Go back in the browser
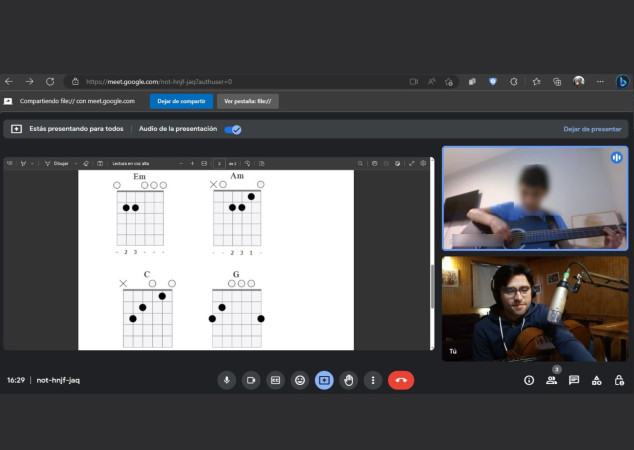 [9, 82]
